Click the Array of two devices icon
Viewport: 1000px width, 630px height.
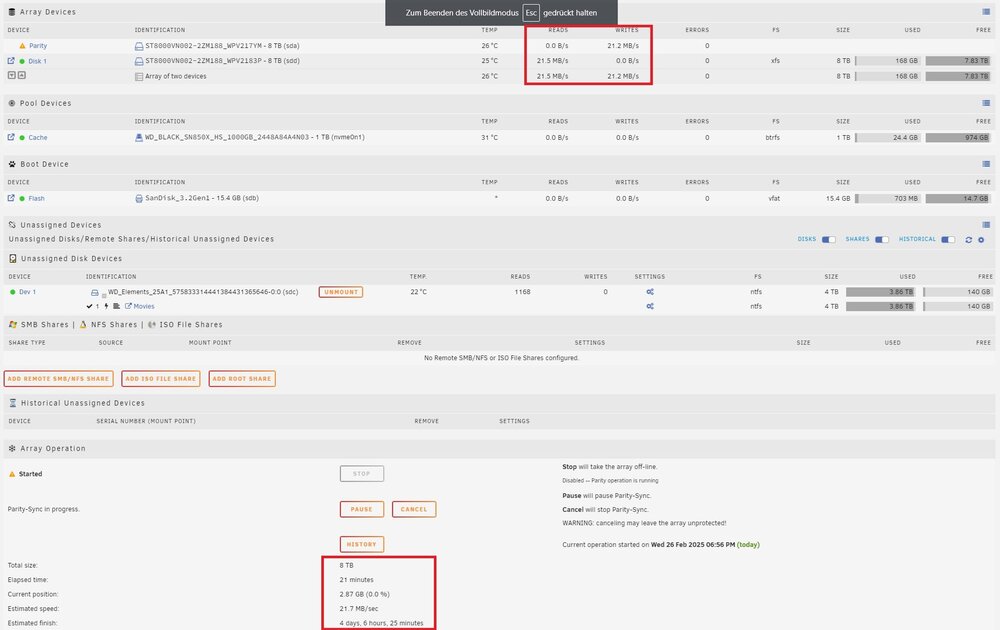coord(139,77)
